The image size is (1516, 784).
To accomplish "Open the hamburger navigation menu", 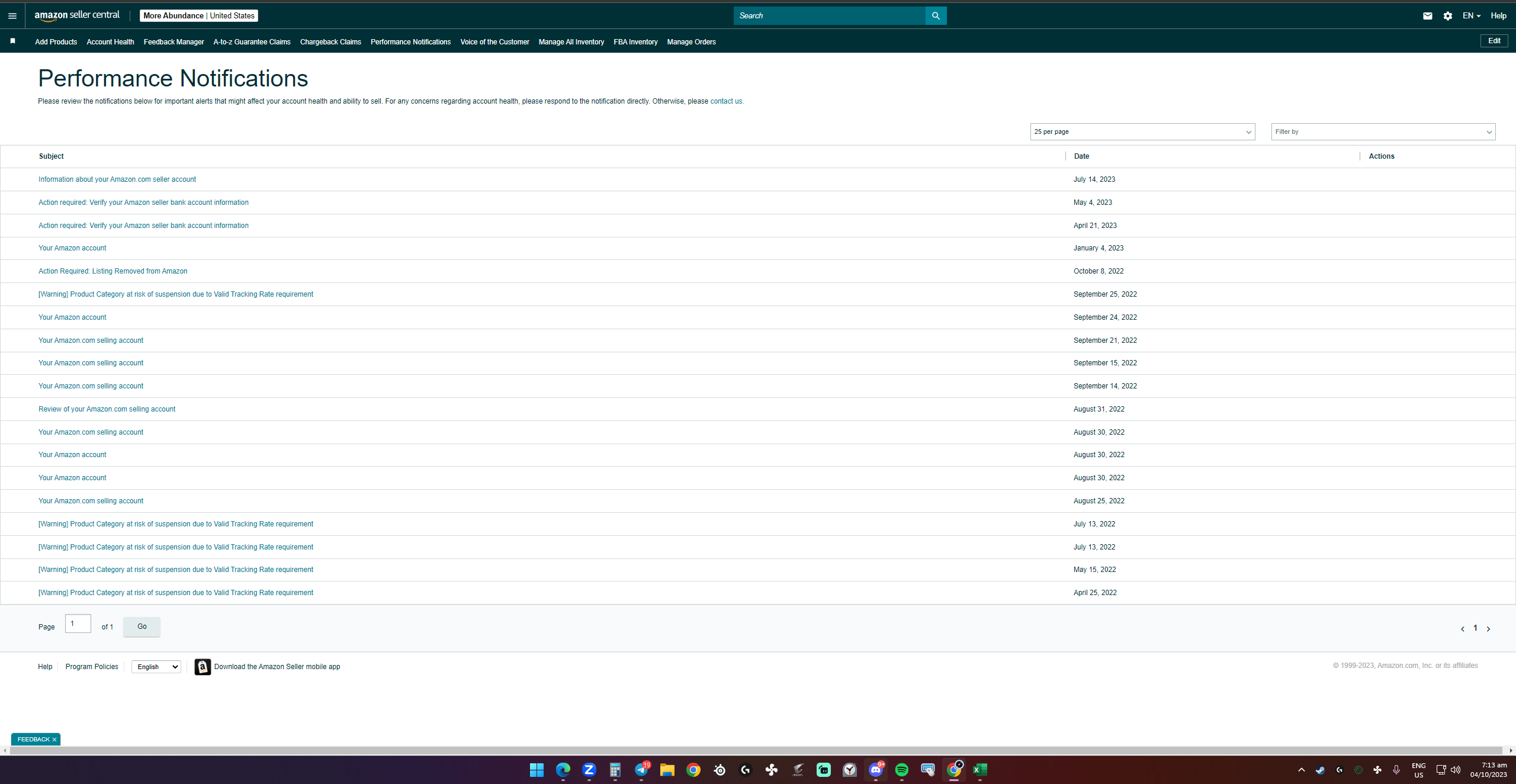I will (x=12, y=16).
